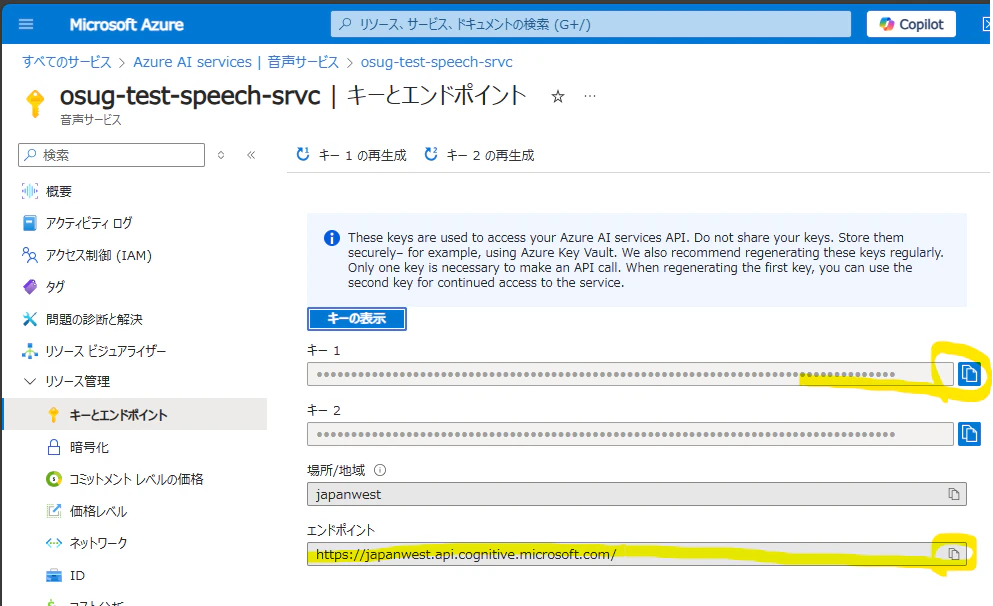Image resolution: width=993 pixels, height=606 pixels.
Task: Click the sidebar 検索 filter field
Action: click(x=111, y=155)
